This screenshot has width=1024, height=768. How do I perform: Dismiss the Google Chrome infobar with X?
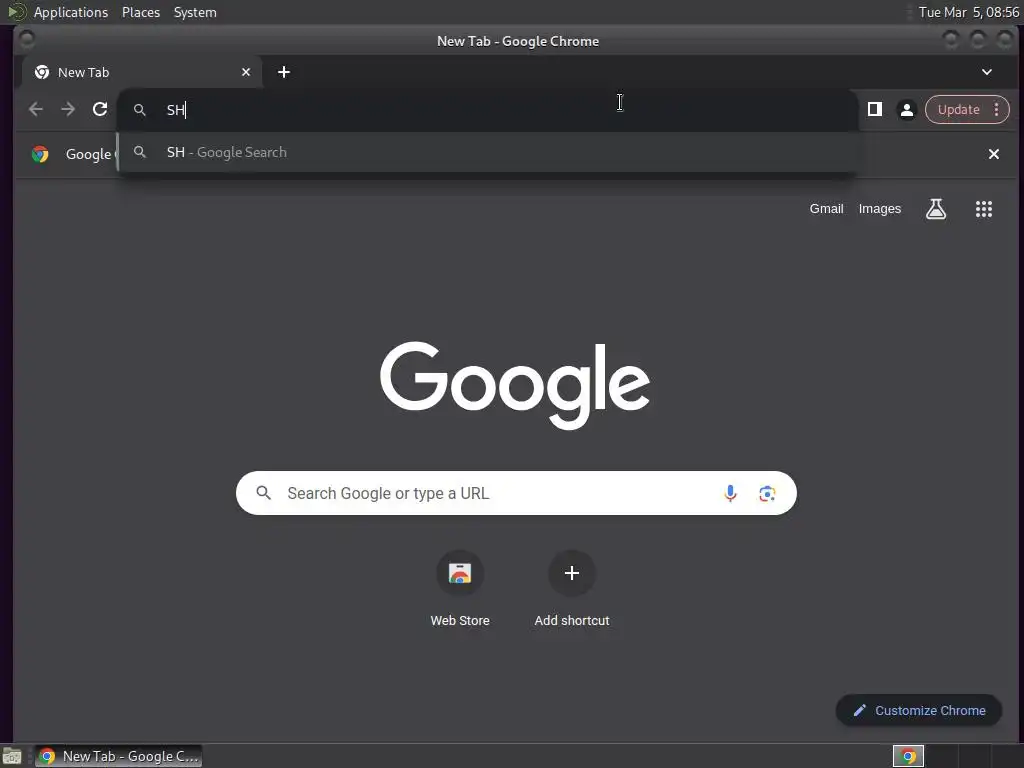click(993, 154)
